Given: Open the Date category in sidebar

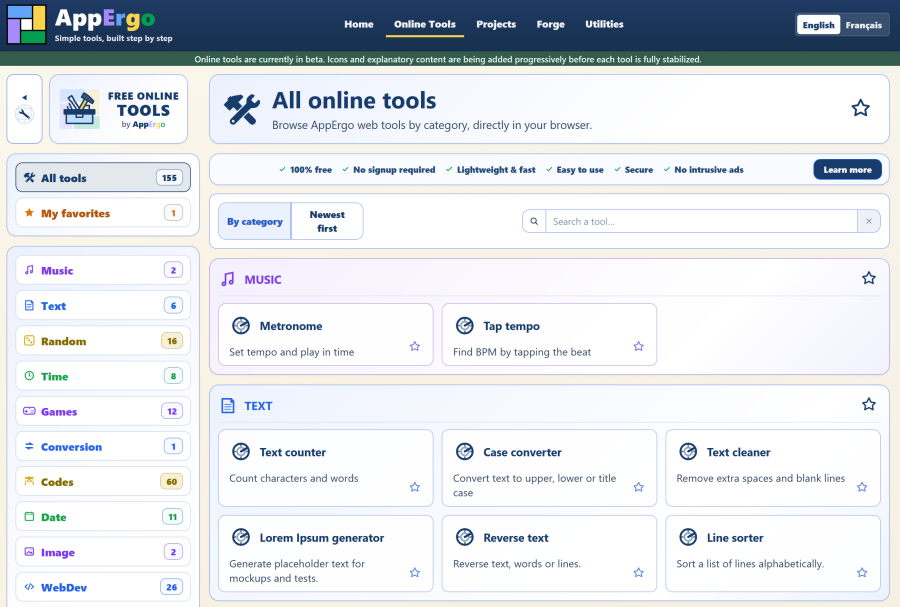Looking at the screenshot, I should pos(103,516).
